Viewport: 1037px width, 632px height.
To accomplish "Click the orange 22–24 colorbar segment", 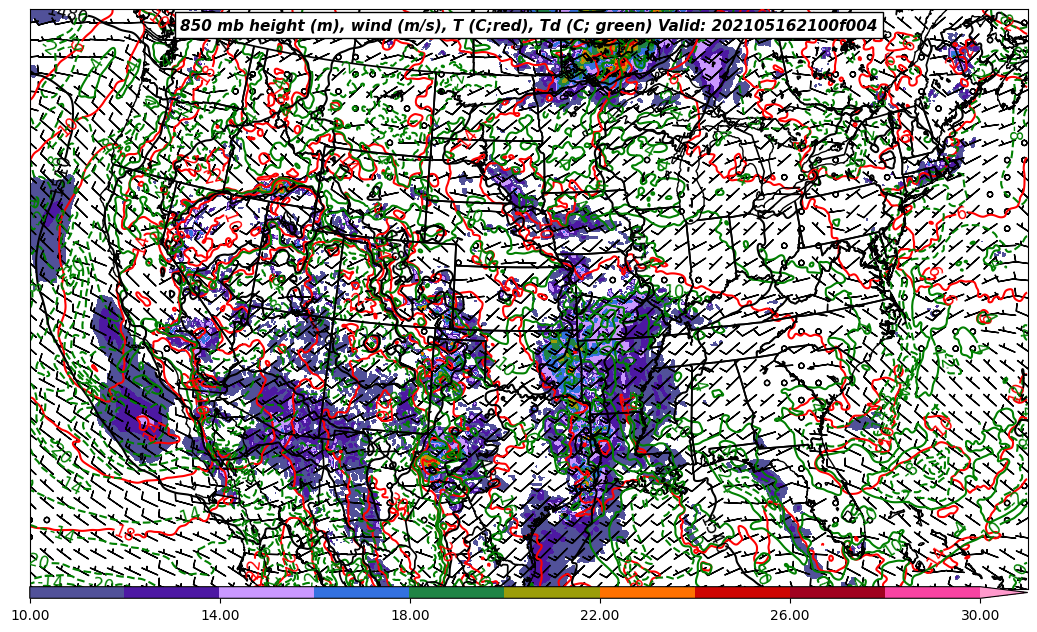I will [647, 592].
